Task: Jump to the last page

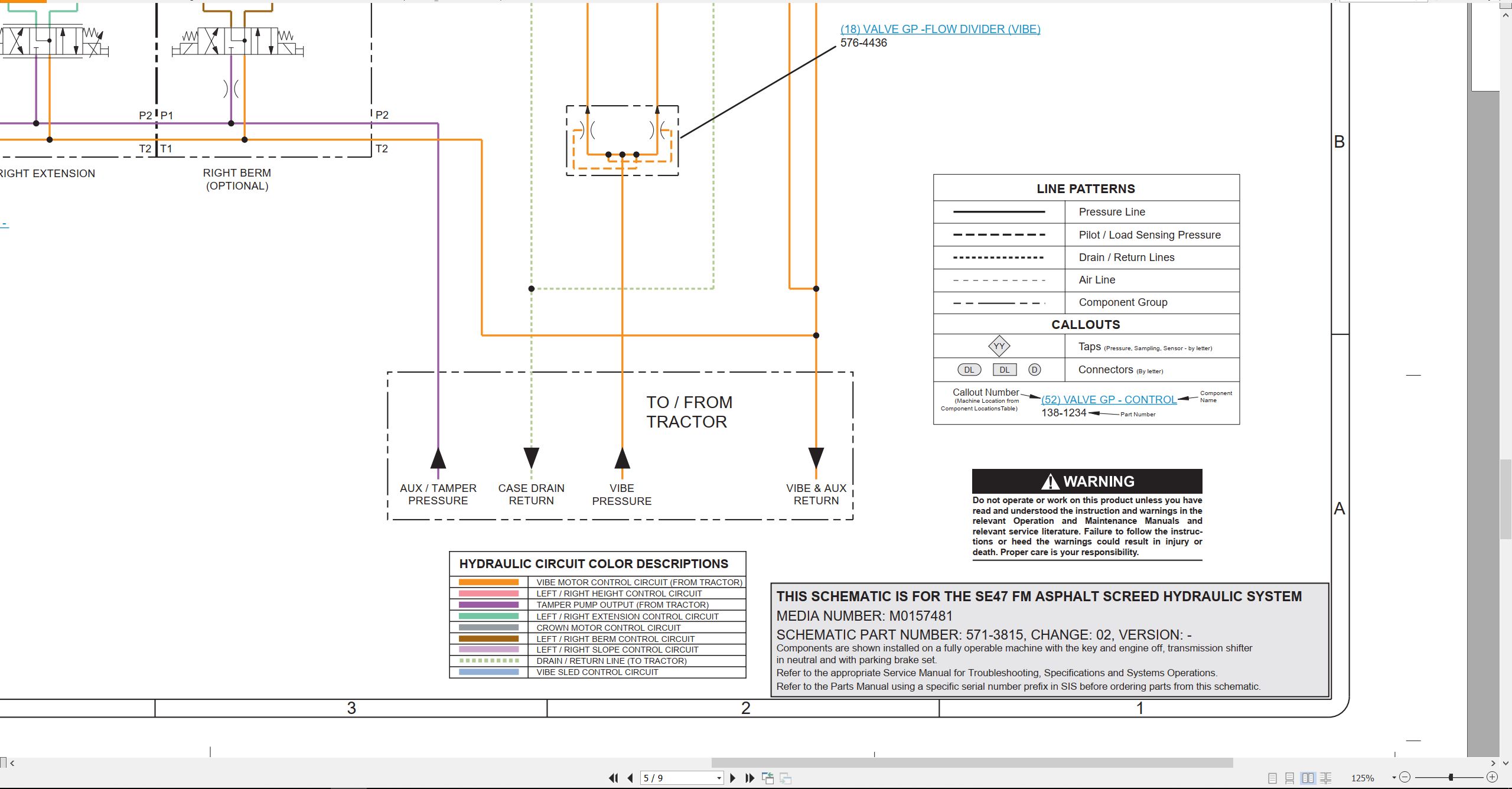Action: [x=750, y=778]
